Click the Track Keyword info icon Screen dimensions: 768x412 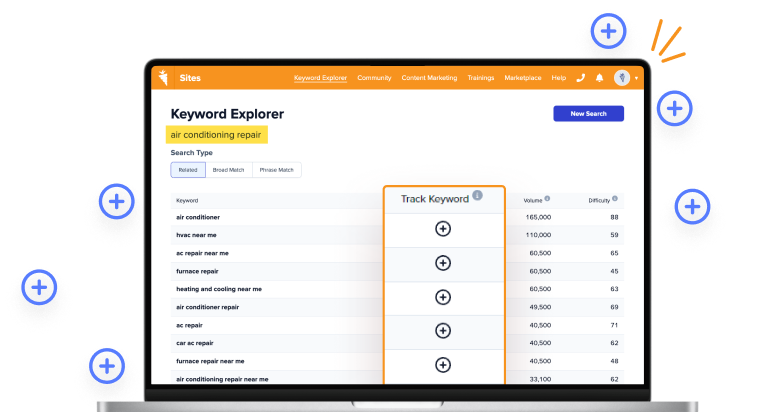click(x=477, y=196)
